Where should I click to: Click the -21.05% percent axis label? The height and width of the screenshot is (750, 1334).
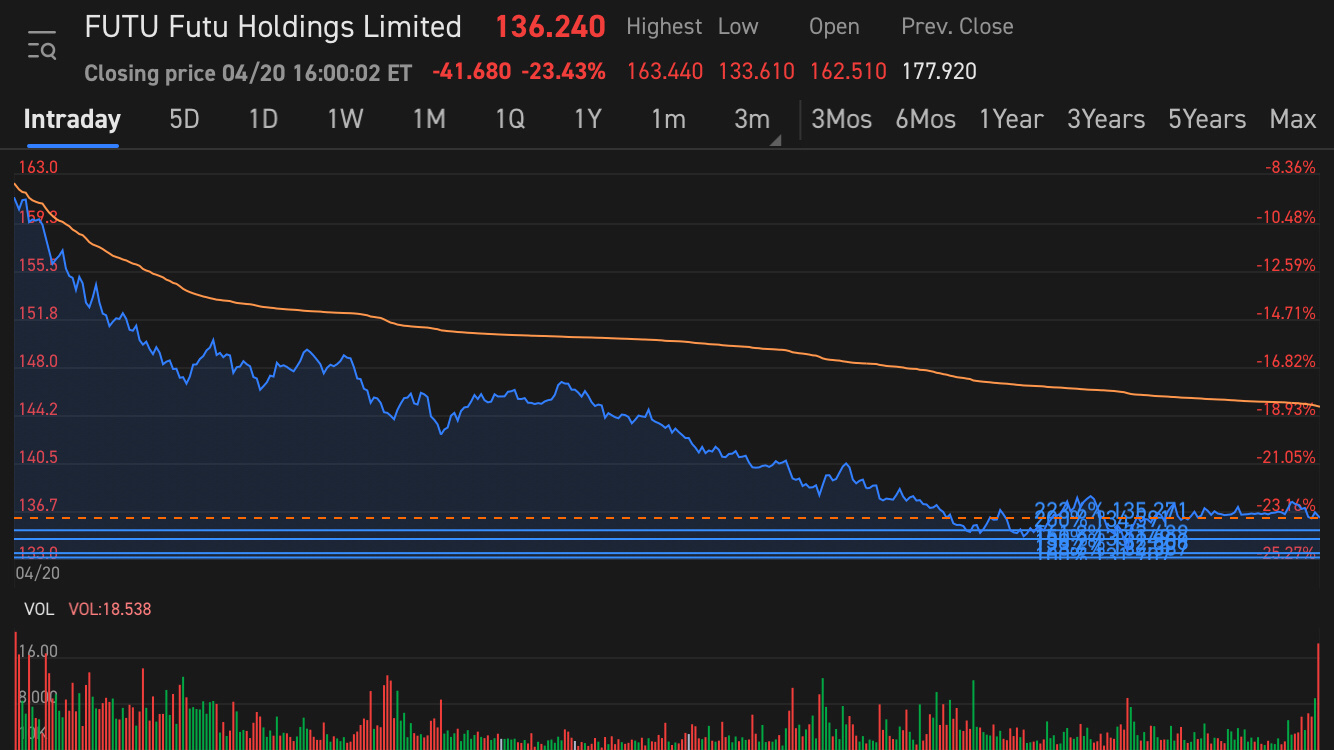[x=1286, y=457]
